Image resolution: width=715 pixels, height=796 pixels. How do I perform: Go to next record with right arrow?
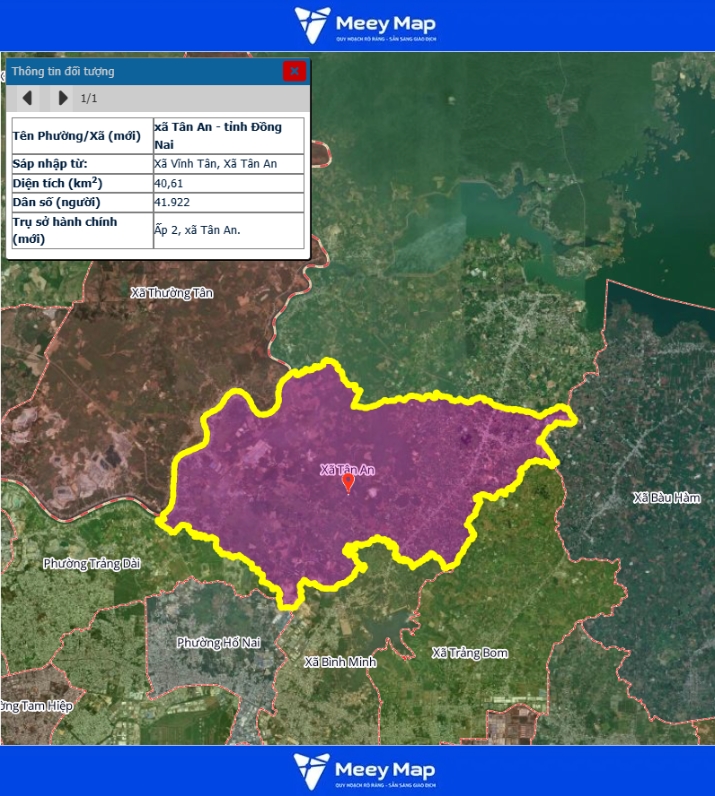tap(63, 98)
